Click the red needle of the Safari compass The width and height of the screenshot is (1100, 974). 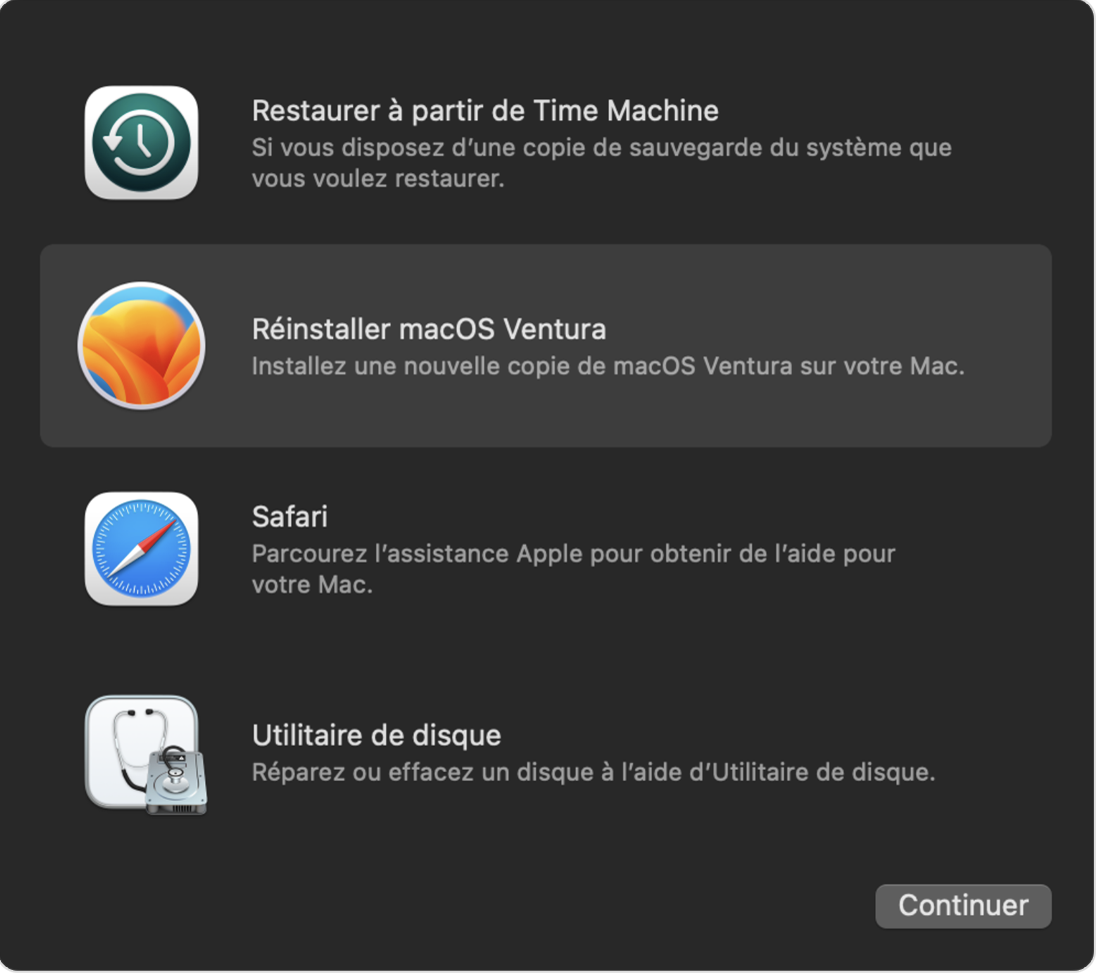pos(156,535)
